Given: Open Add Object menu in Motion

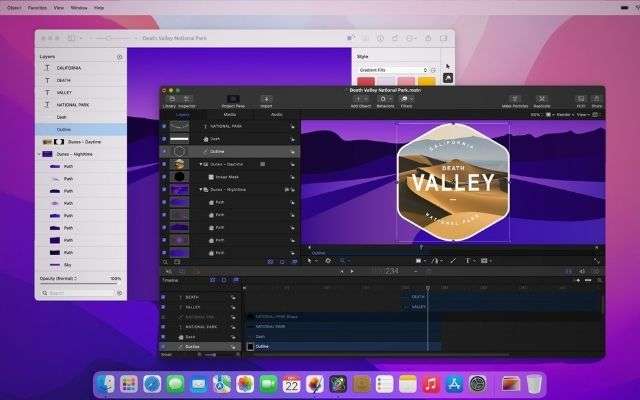Looking at the screenshot, I should [360, 99].
